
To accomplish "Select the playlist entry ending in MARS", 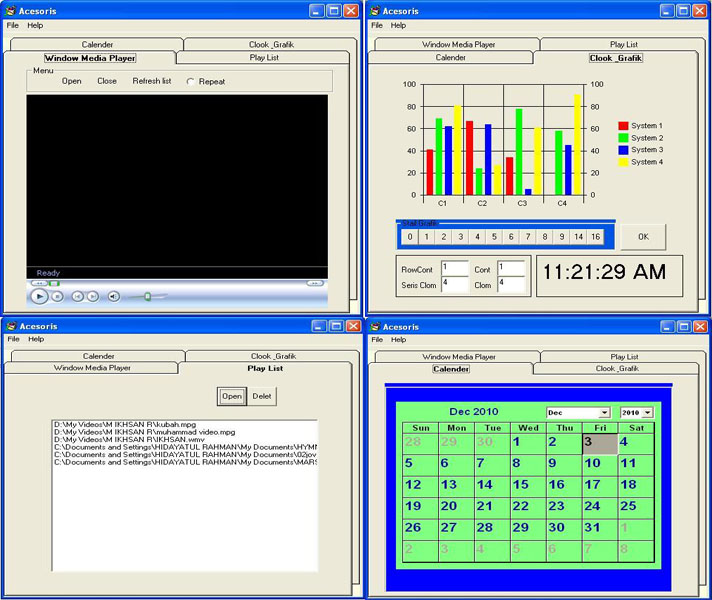I will 185,462.
